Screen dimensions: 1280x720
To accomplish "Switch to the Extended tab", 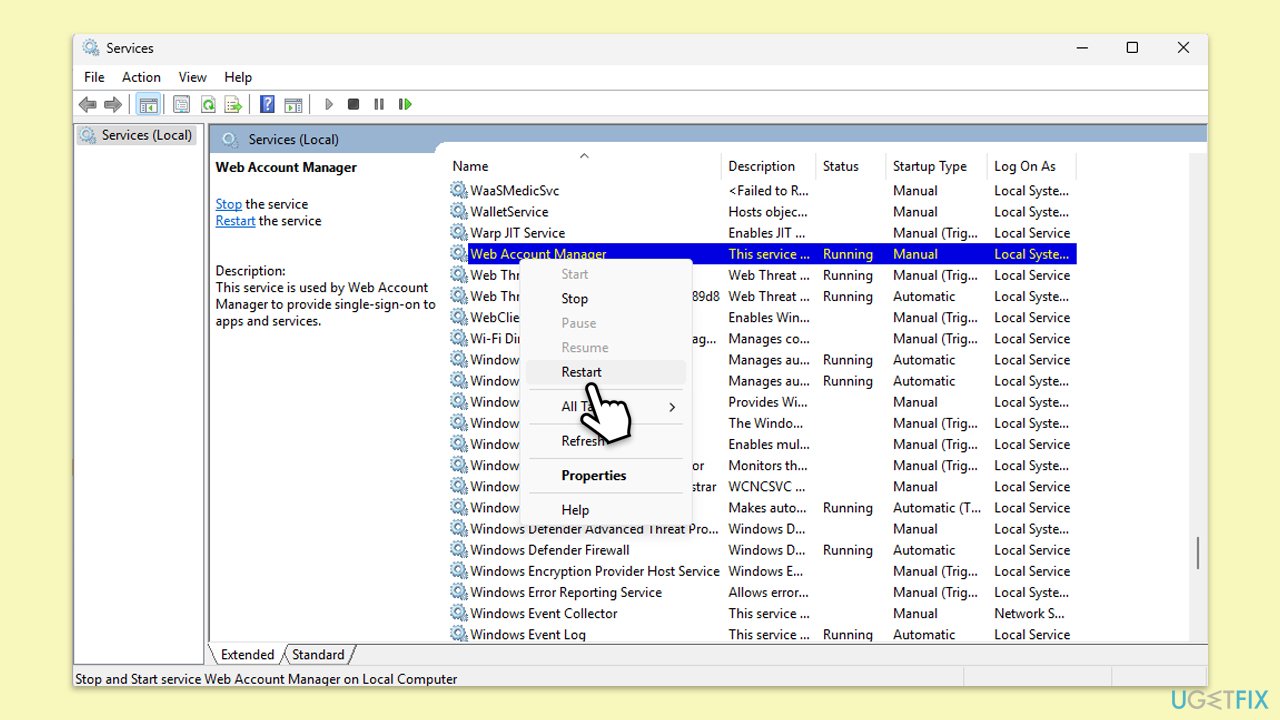I will pyautogui.click(x=247, y=655).
